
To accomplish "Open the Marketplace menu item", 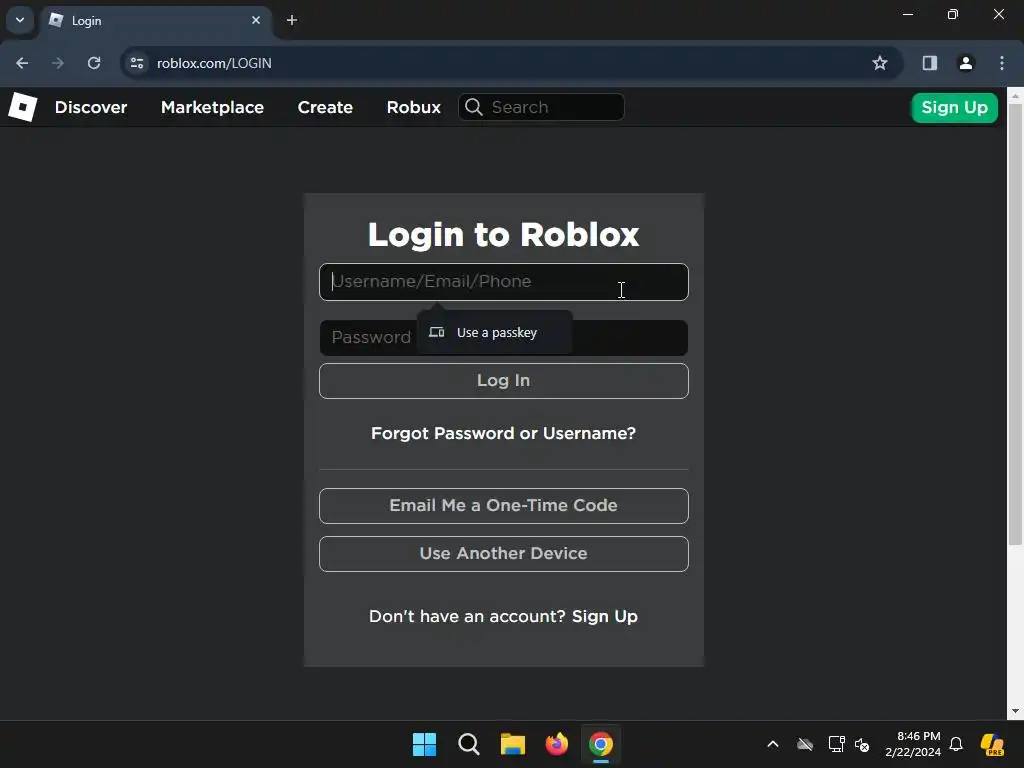I will [x=212, y=107].
